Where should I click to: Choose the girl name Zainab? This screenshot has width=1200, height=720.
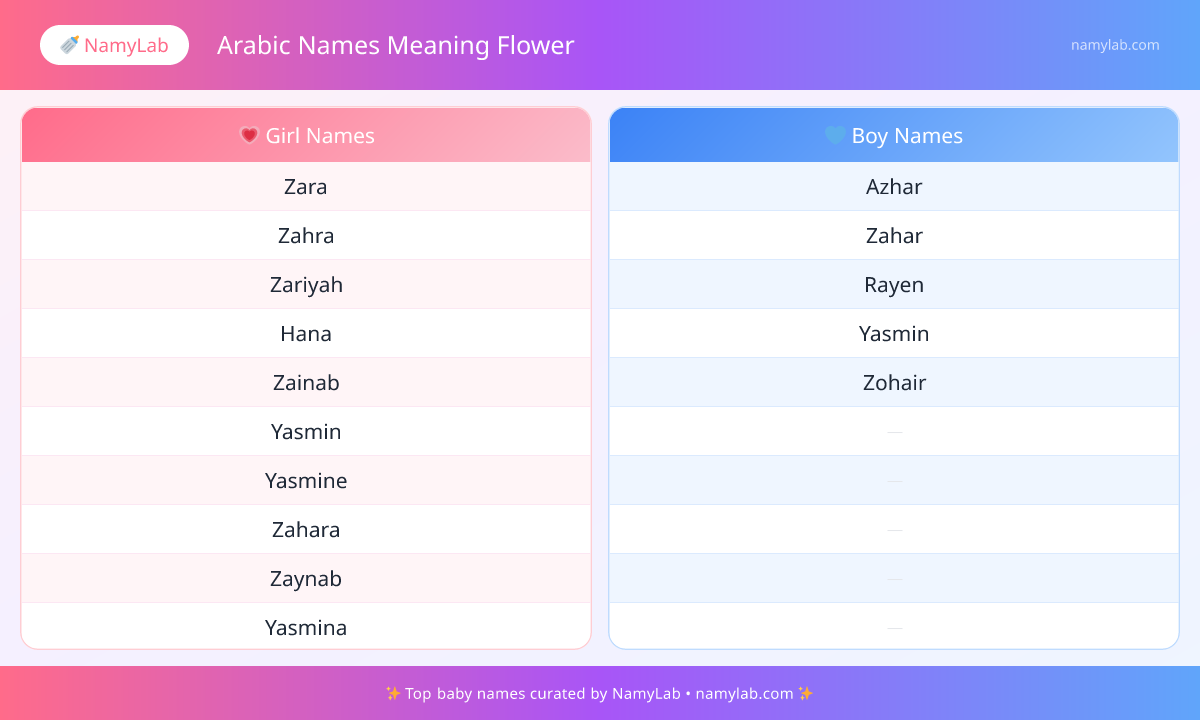click(306, 383)
